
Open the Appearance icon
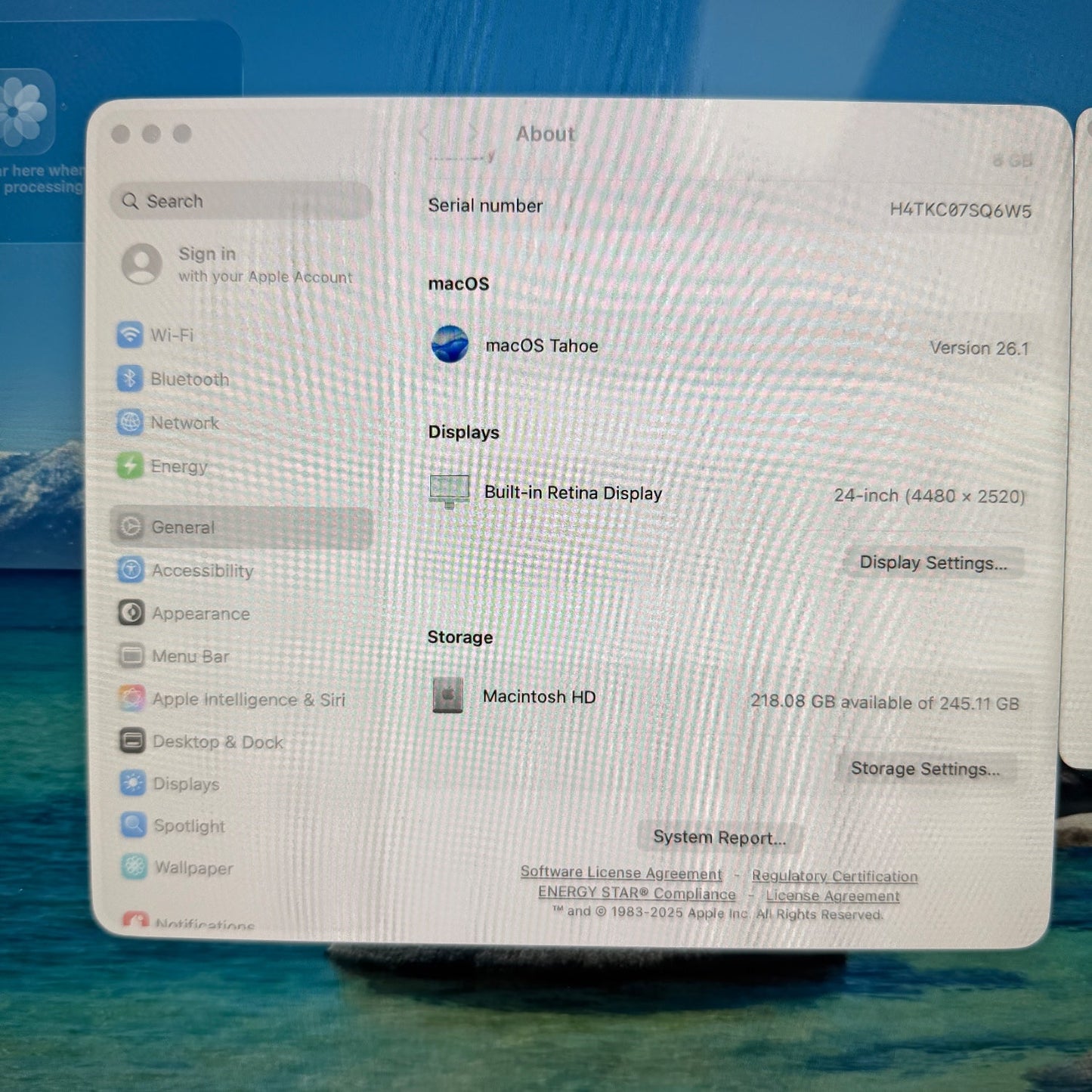131,613
